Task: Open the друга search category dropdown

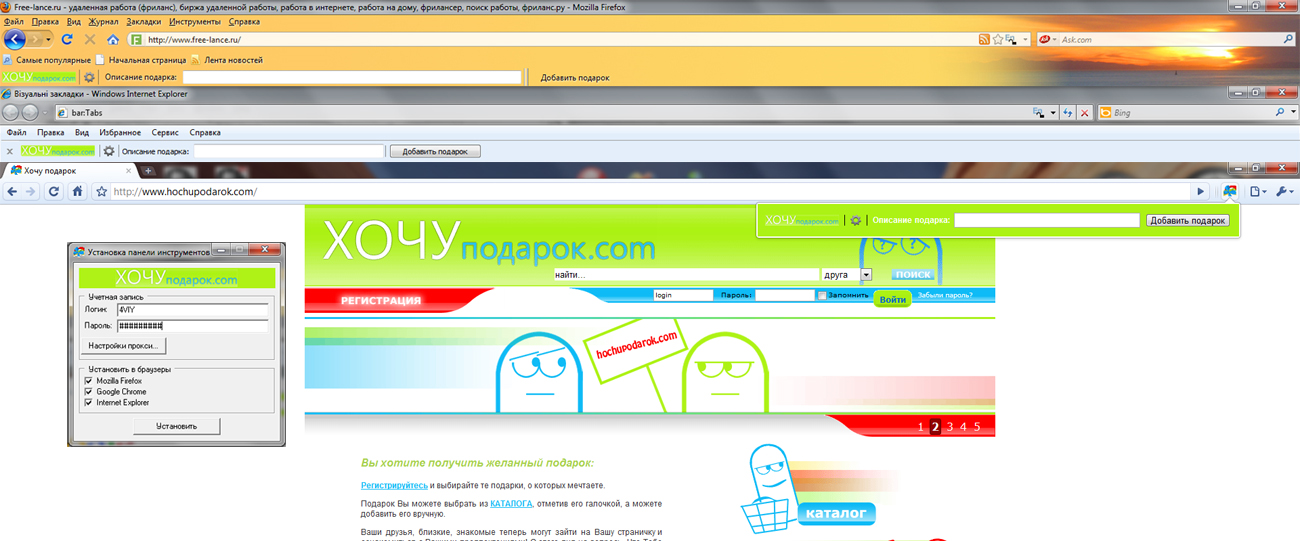Action: [866, 274]
